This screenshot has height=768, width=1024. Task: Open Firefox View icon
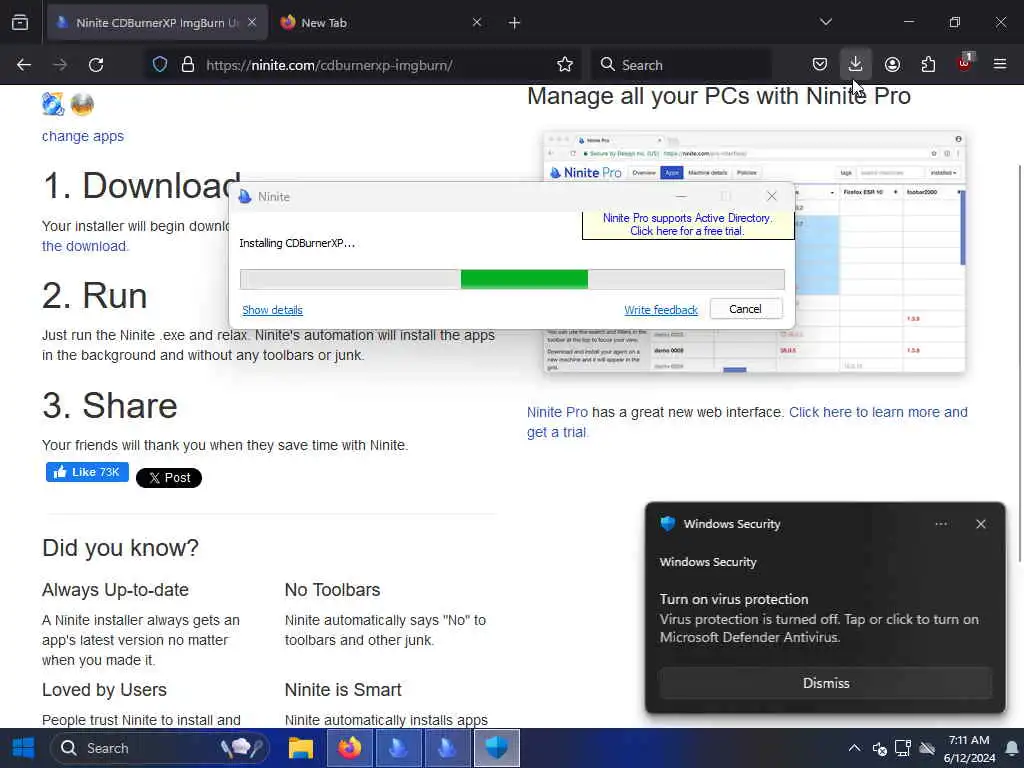(x=20, y=22)
